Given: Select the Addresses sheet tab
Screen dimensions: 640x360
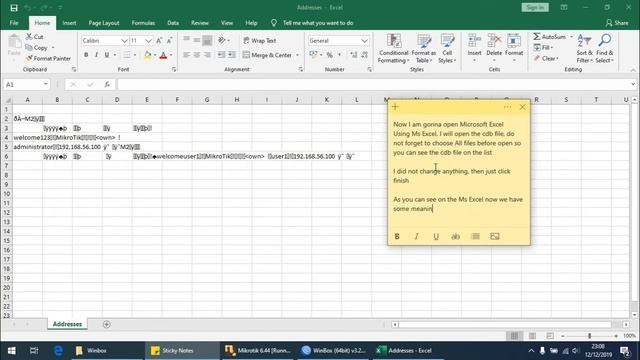Looking at the screenshot, I should [x=67, y=324].
